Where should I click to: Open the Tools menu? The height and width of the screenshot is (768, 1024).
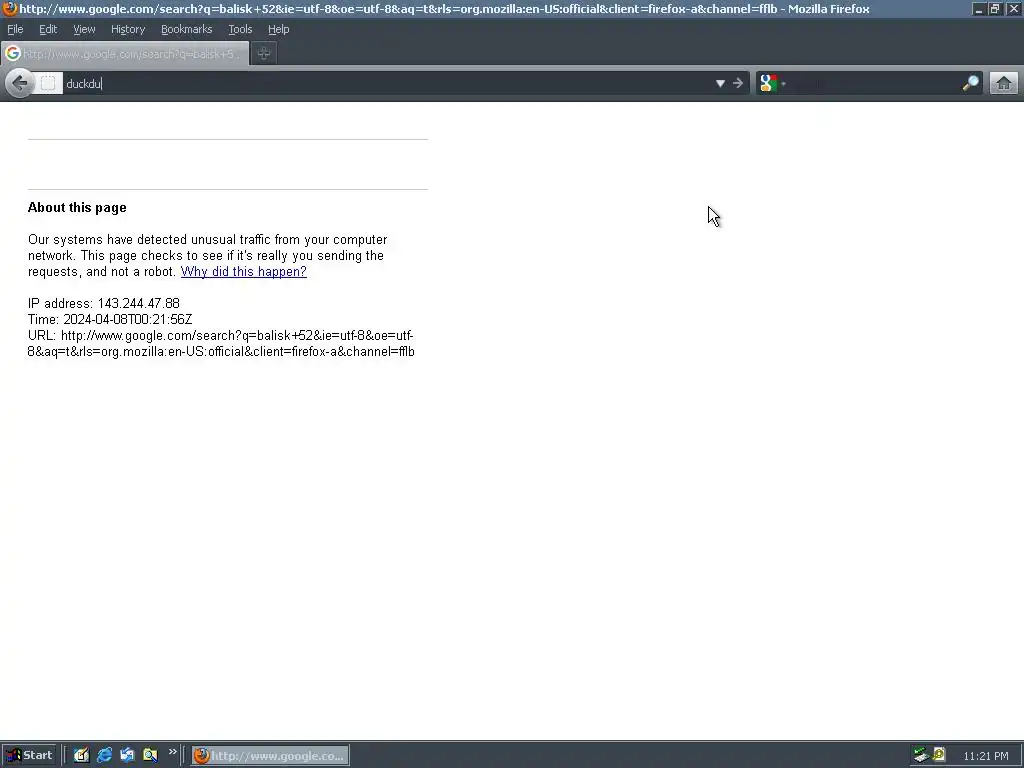click(x=240, y=29)
